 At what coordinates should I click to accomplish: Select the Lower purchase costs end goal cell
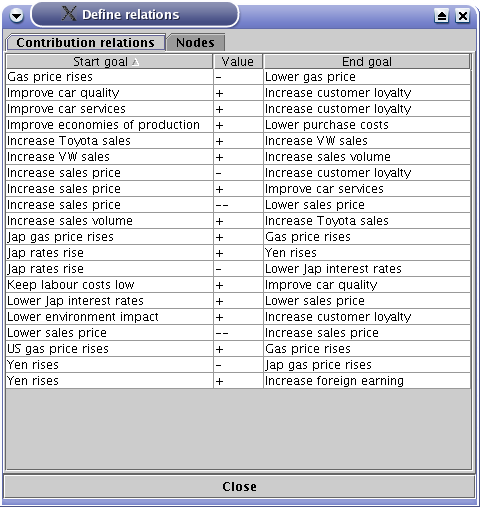[367, 125]
